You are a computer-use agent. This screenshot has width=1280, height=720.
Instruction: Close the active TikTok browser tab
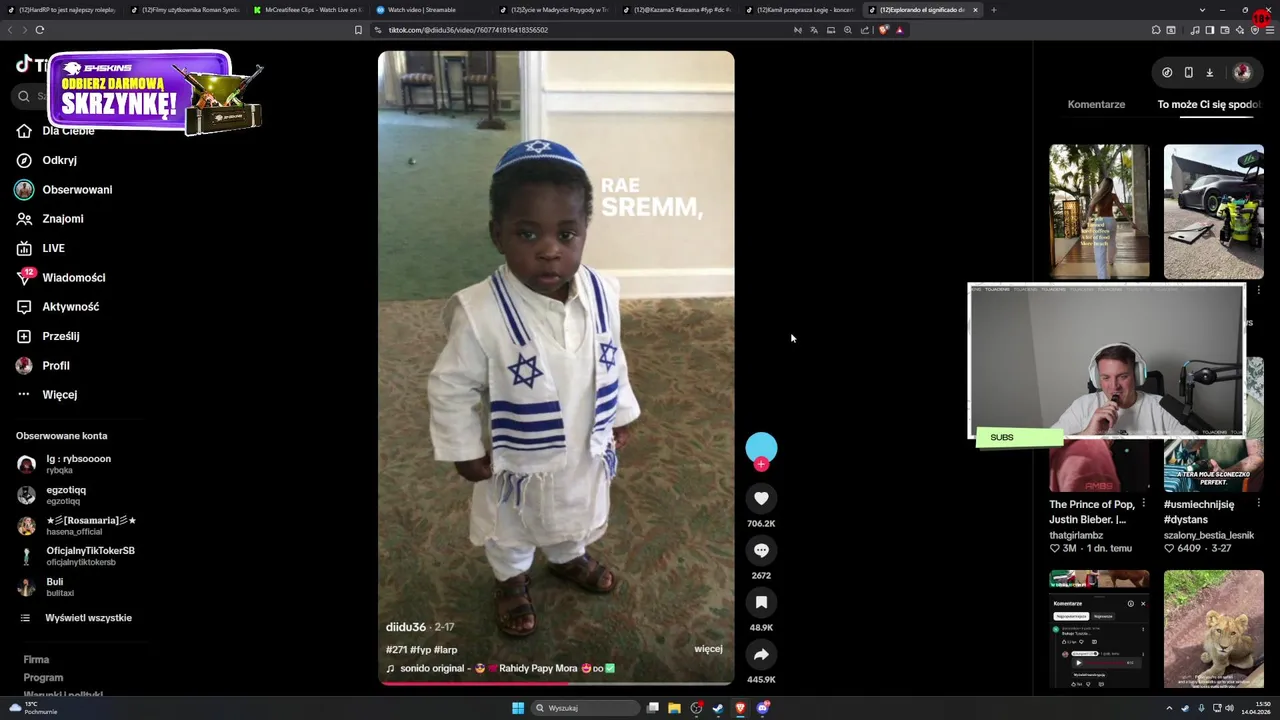tap(975, 10)
